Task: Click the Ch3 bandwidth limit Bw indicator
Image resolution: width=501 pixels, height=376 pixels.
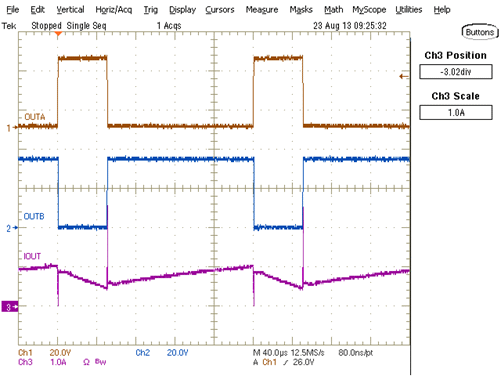Action: 101,362
